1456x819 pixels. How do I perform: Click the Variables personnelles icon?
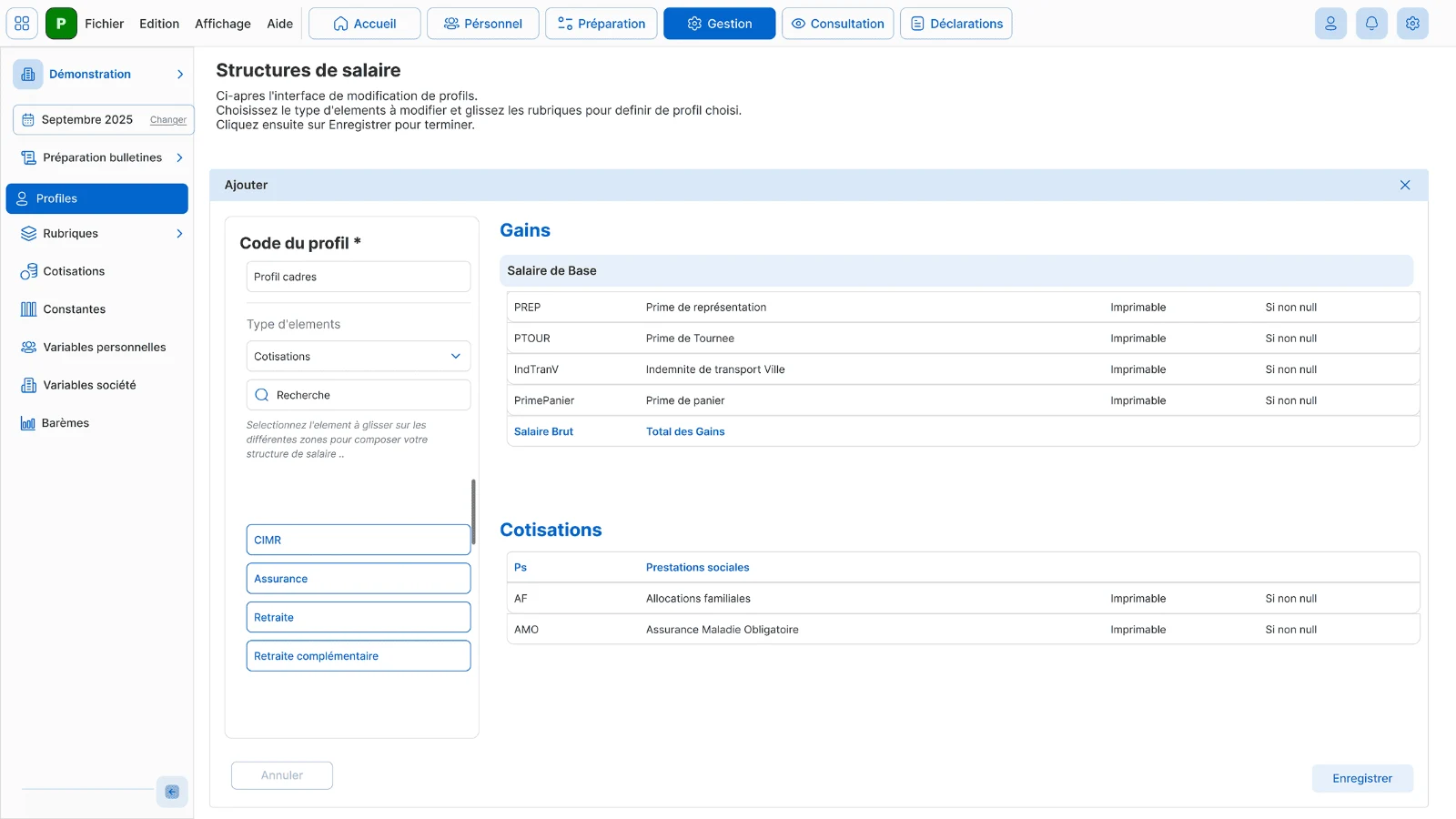pos(28,348)
